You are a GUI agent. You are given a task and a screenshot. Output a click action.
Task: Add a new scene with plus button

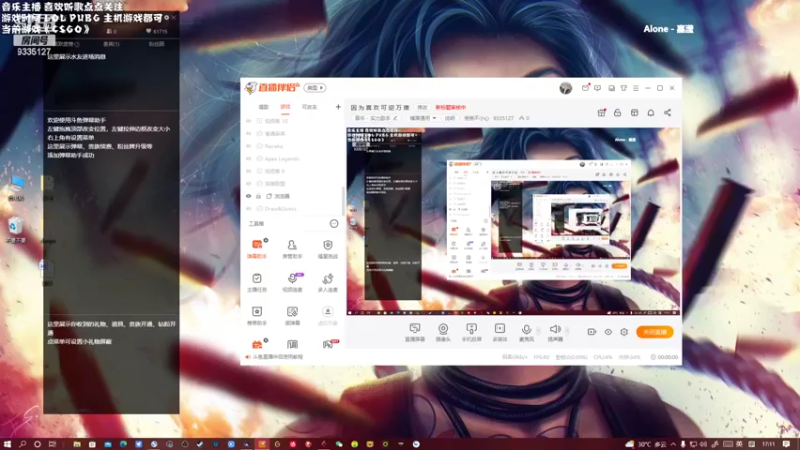pyautogui.click(x=338, y=107)
